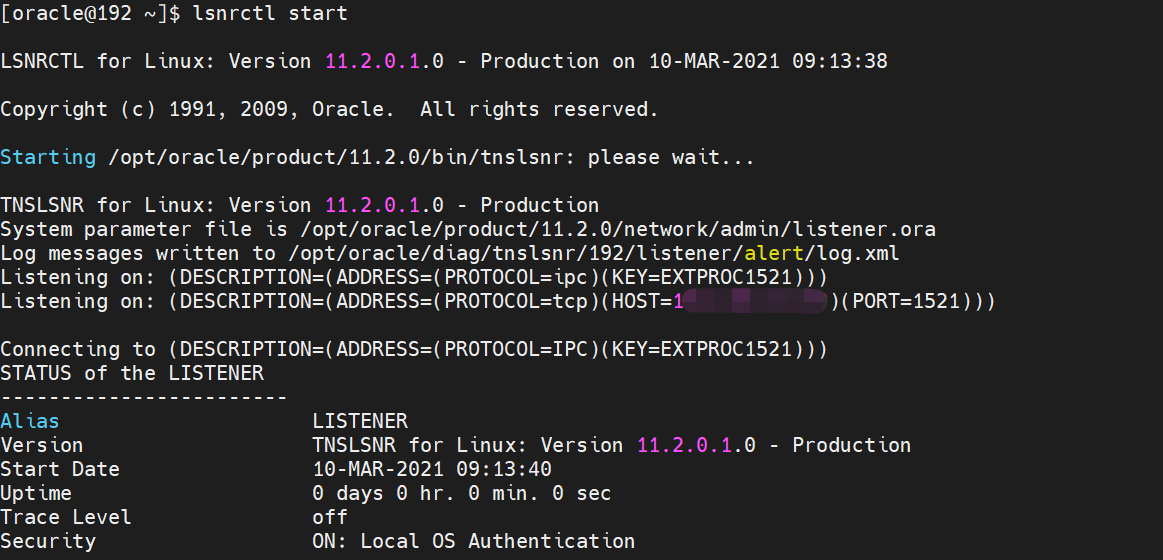Viewport: 1163px width, 560px height.
Task: Click the LISTENER alias value
Action: [x=360, y=421]
